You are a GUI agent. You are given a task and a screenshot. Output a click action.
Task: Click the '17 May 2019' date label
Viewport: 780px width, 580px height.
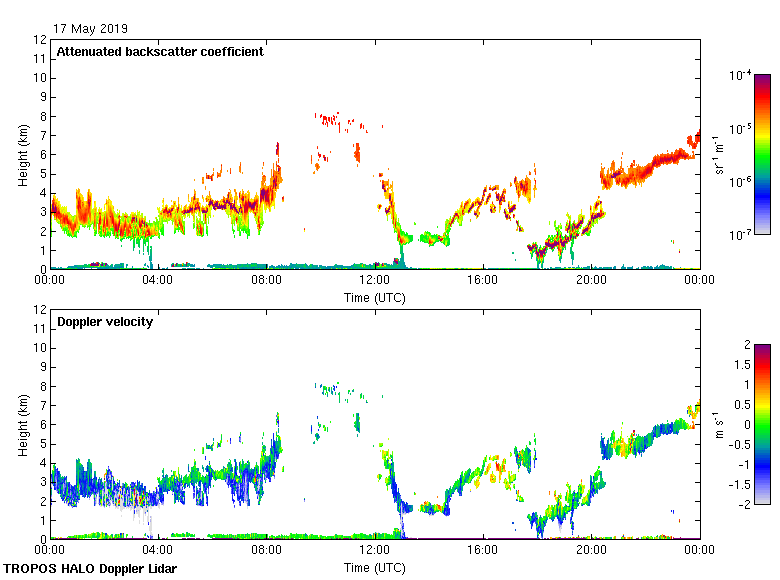pos(90,29)
